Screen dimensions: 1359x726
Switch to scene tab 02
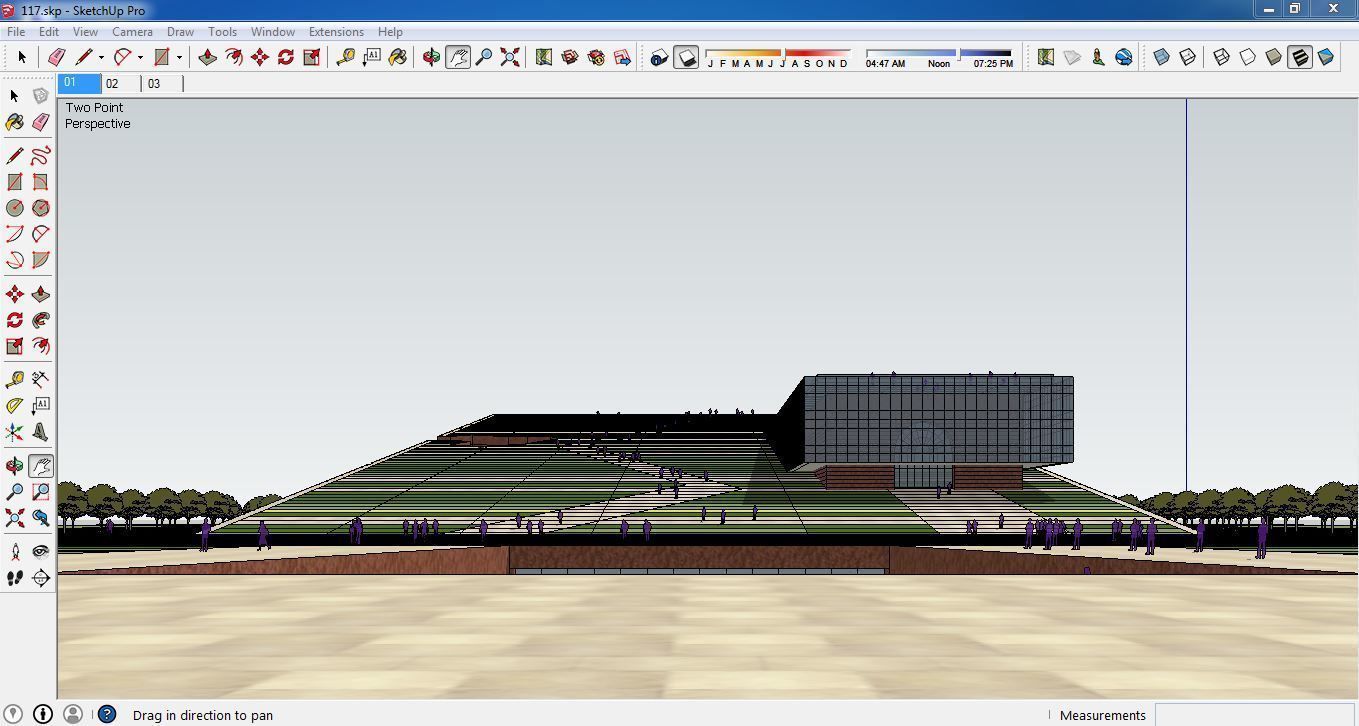[121, 84]
